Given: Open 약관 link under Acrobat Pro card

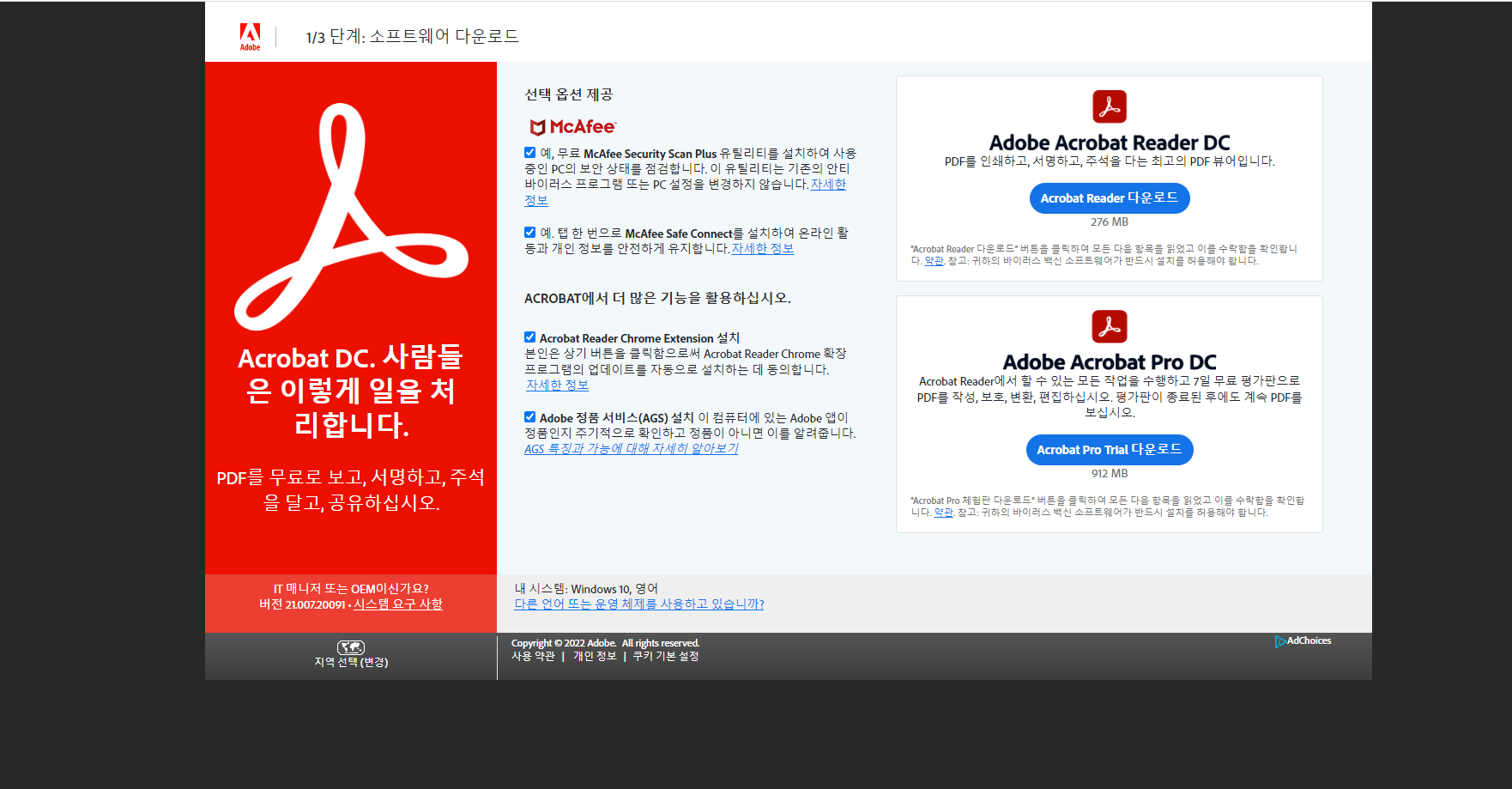Looking at the screenshot, I should (944, 512).
